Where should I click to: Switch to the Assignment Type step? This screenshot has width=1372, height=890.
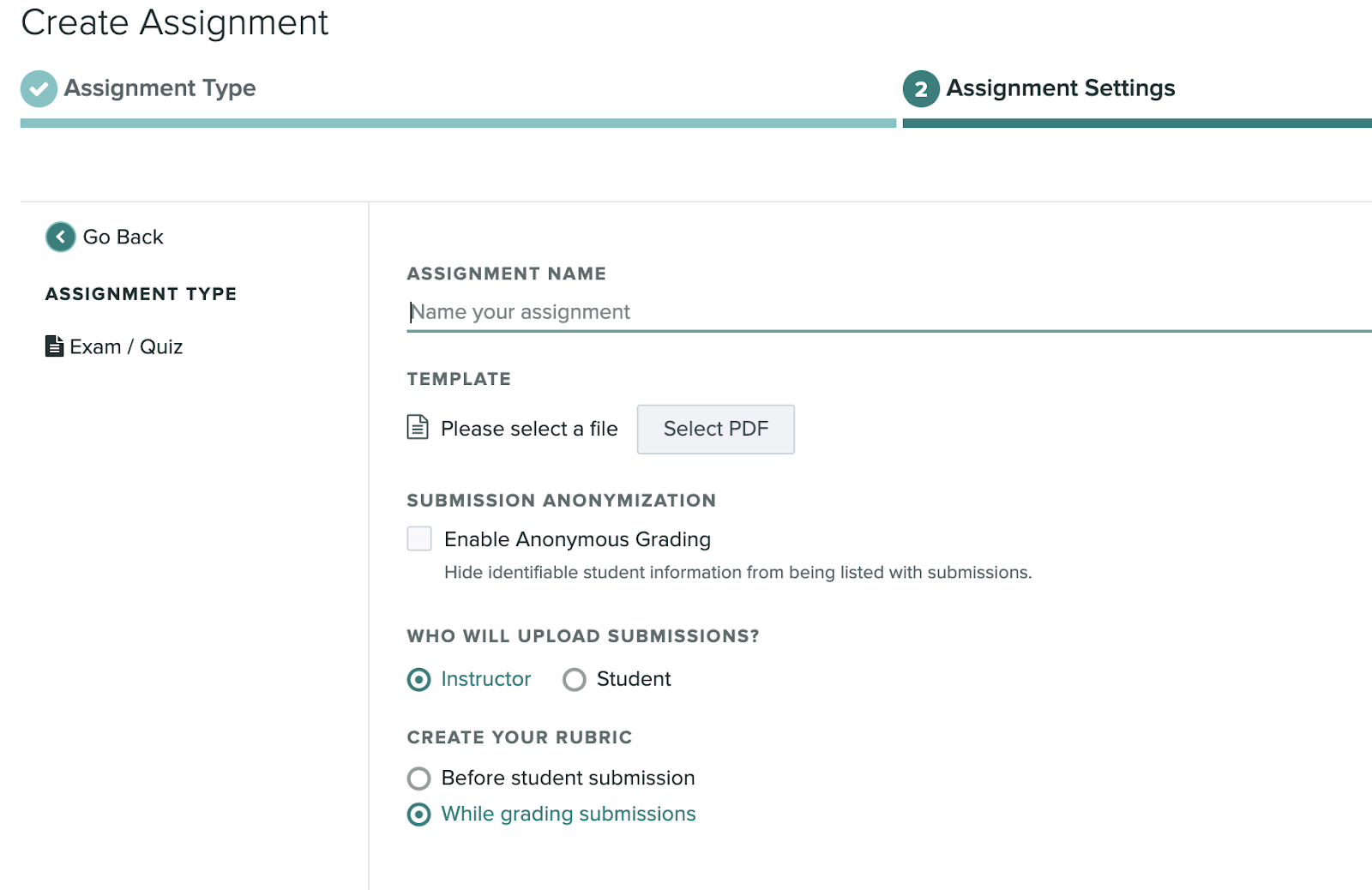click(160, 88)
